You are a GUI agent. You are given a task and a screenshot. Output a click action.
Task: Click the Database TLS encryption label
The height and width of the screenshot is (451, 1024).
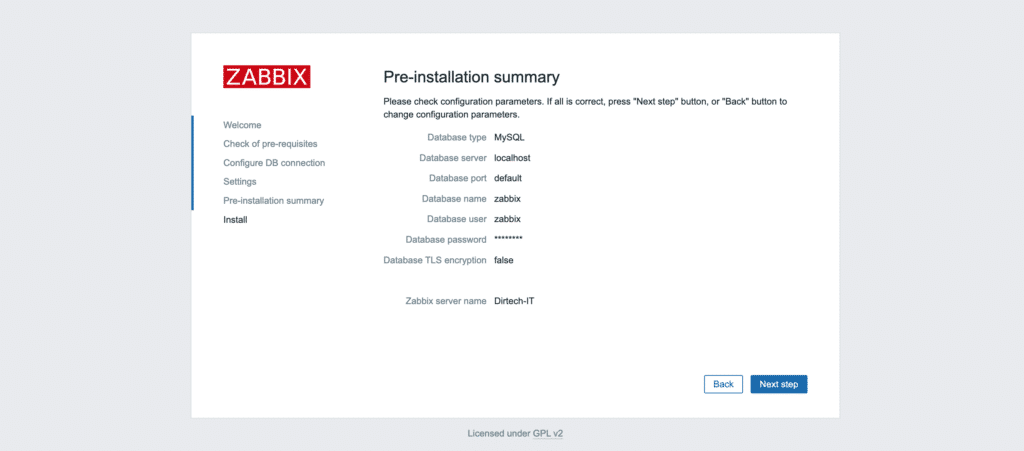click(x=435, y=260)
